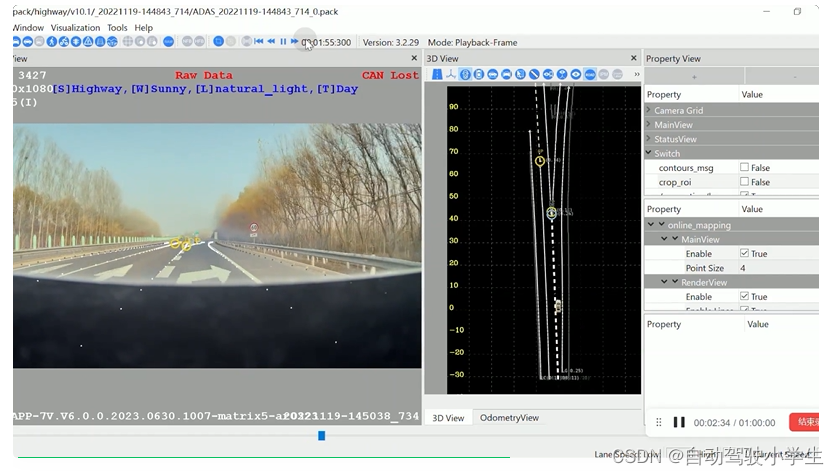This screenshot has width=839, height=475.
Task: Toggle the highlighted top-view car icon
Action: tap(466, 74)
